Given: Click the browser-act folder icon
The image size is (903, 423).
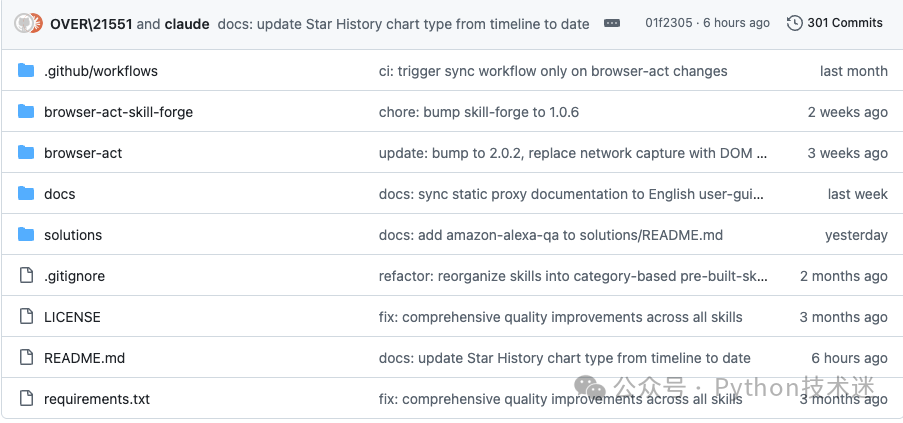Looking at the screenshot, I should tap(26, 153).
